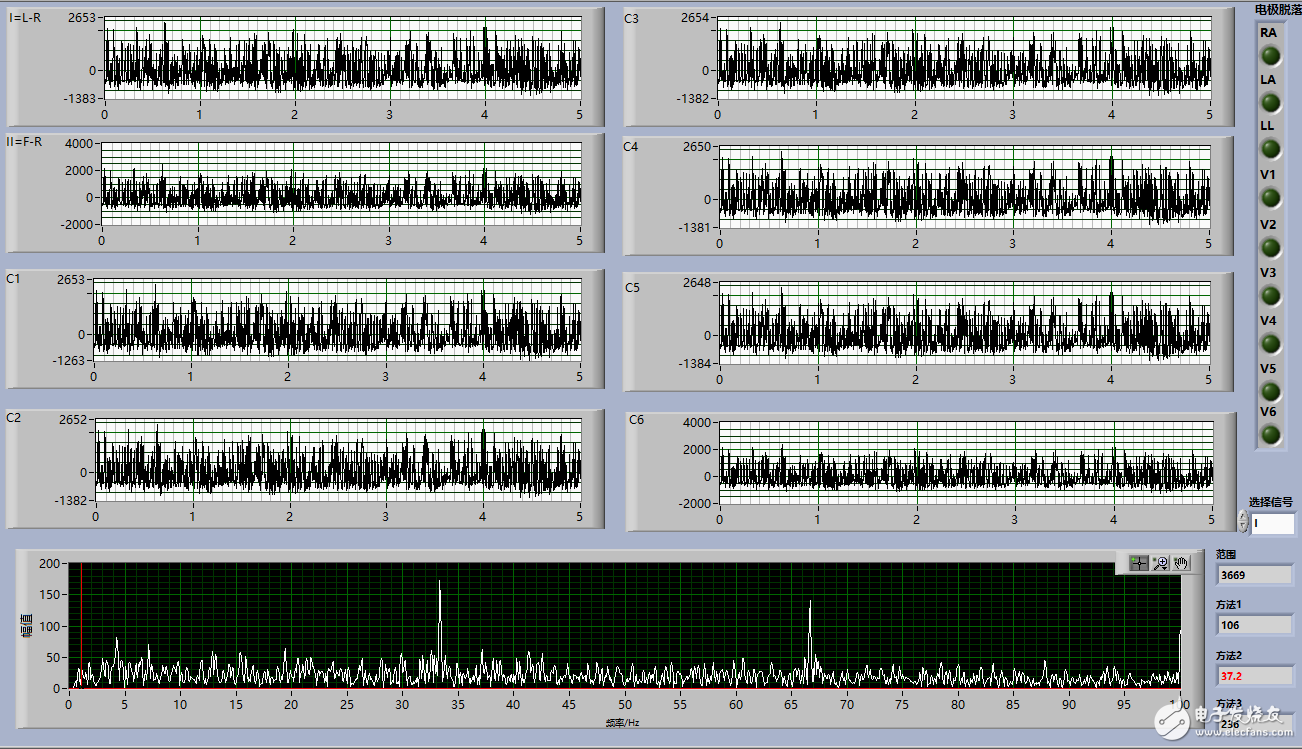
Task: Click the '-1381' Y-axis minimum on C4 chart
Action: 695,228
